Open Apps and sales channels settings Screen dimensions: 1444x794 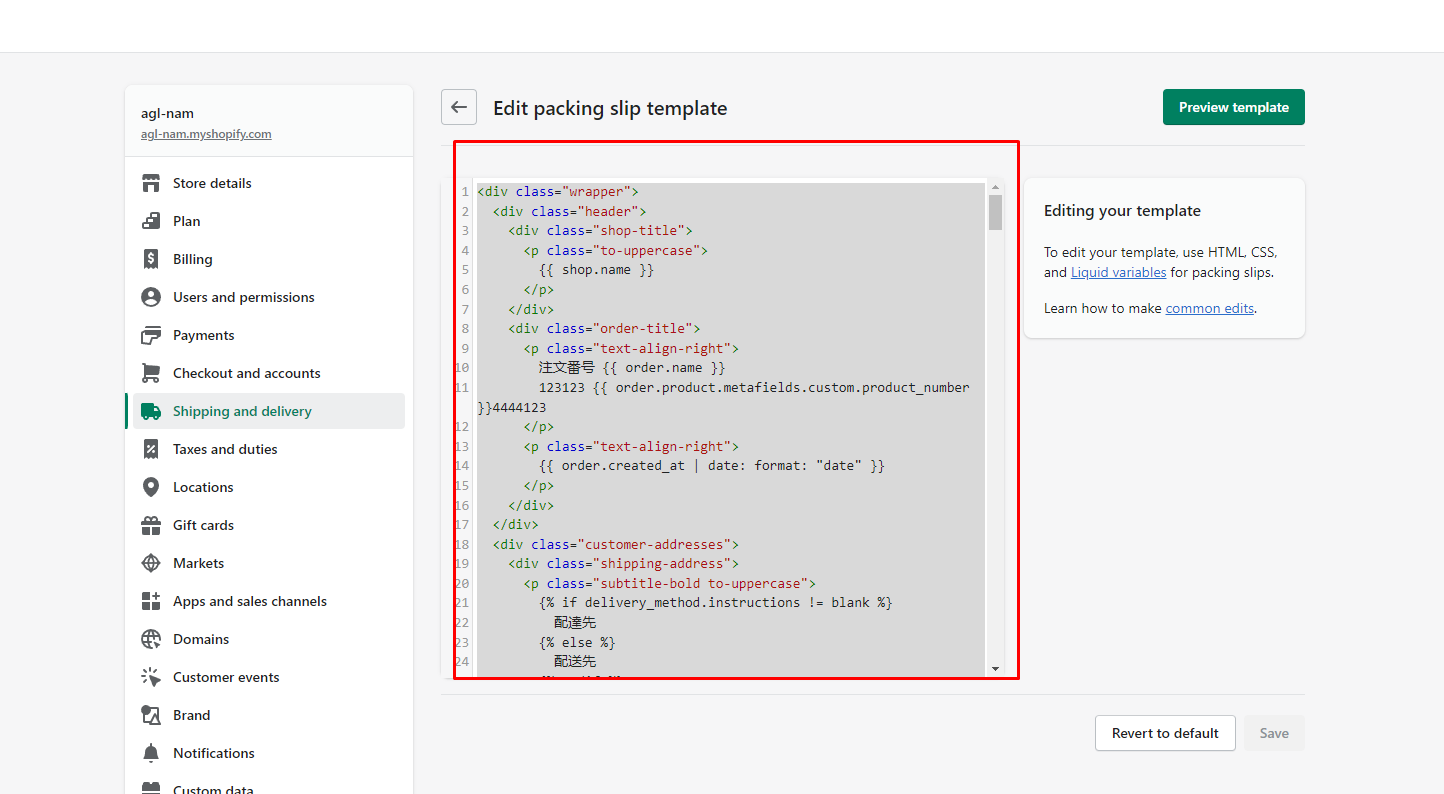tap(249, 601)
